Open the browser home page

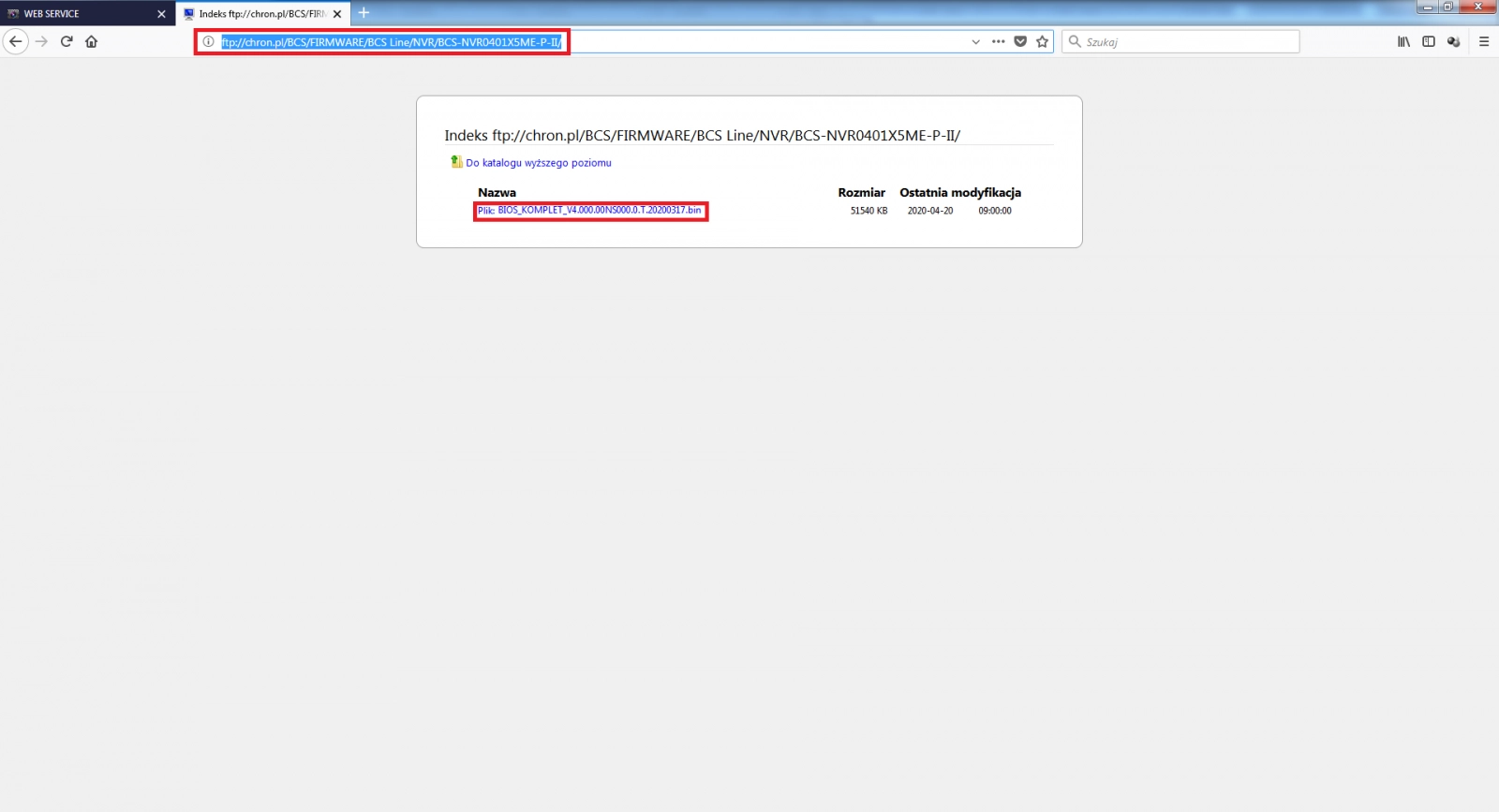tap(91, 41)
